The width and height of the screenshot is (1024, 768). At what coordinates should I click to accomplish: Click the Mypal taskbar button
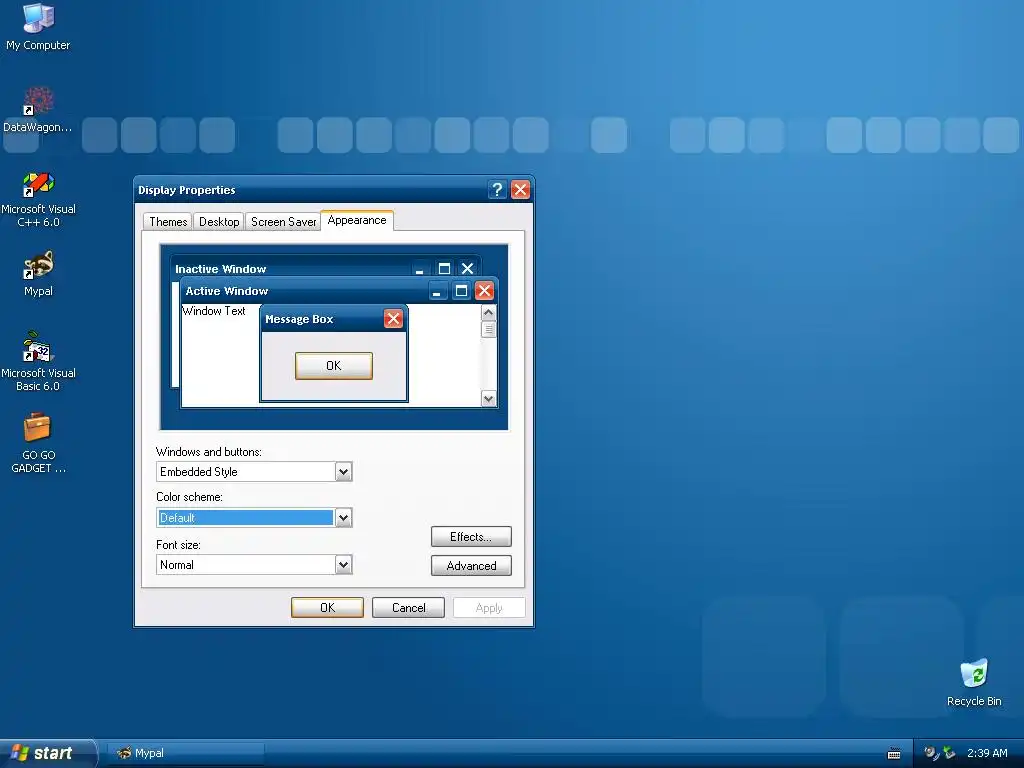click(185, 753)
